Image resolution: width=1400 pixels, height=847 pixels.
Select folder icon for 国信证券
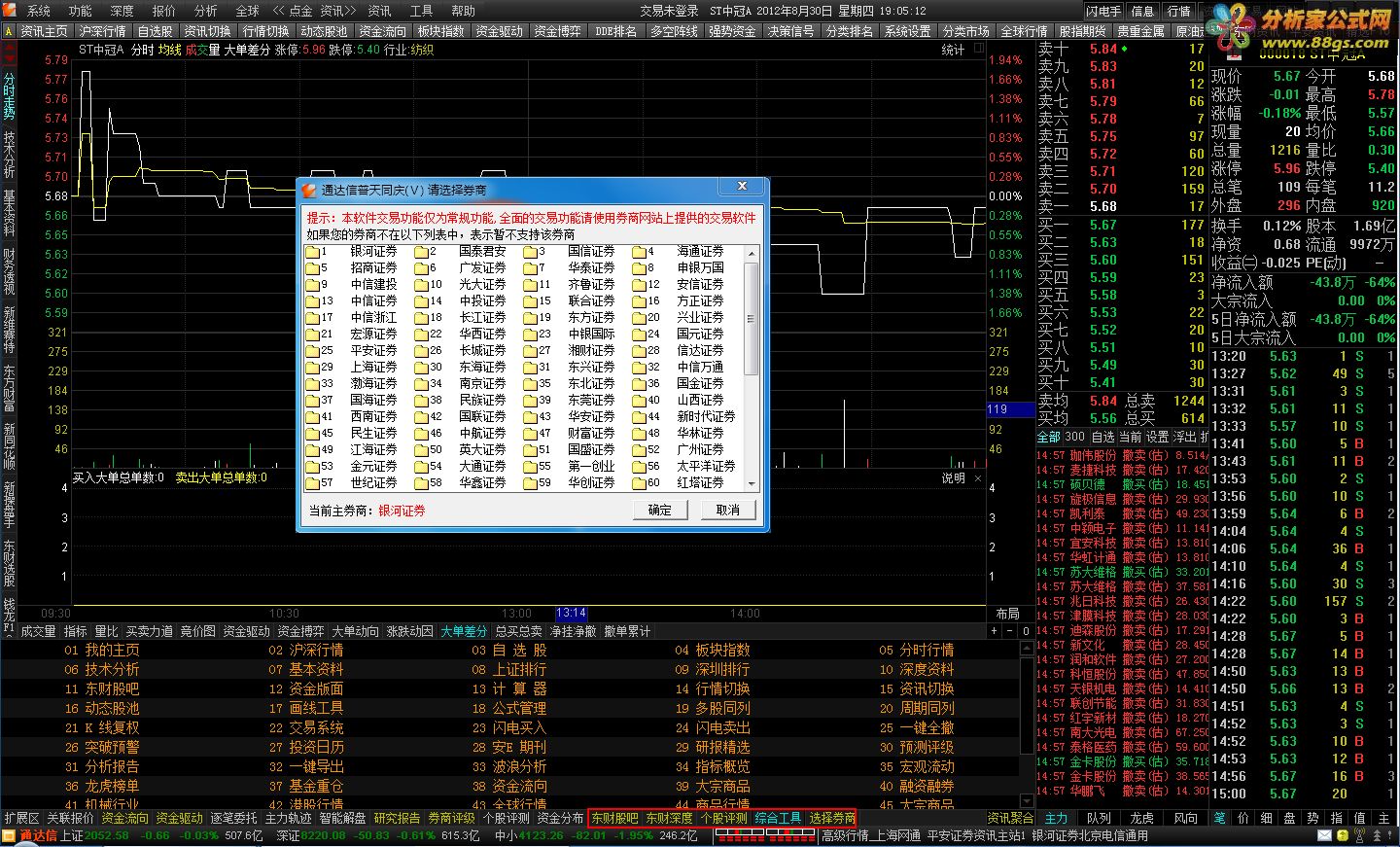point(531,252)
